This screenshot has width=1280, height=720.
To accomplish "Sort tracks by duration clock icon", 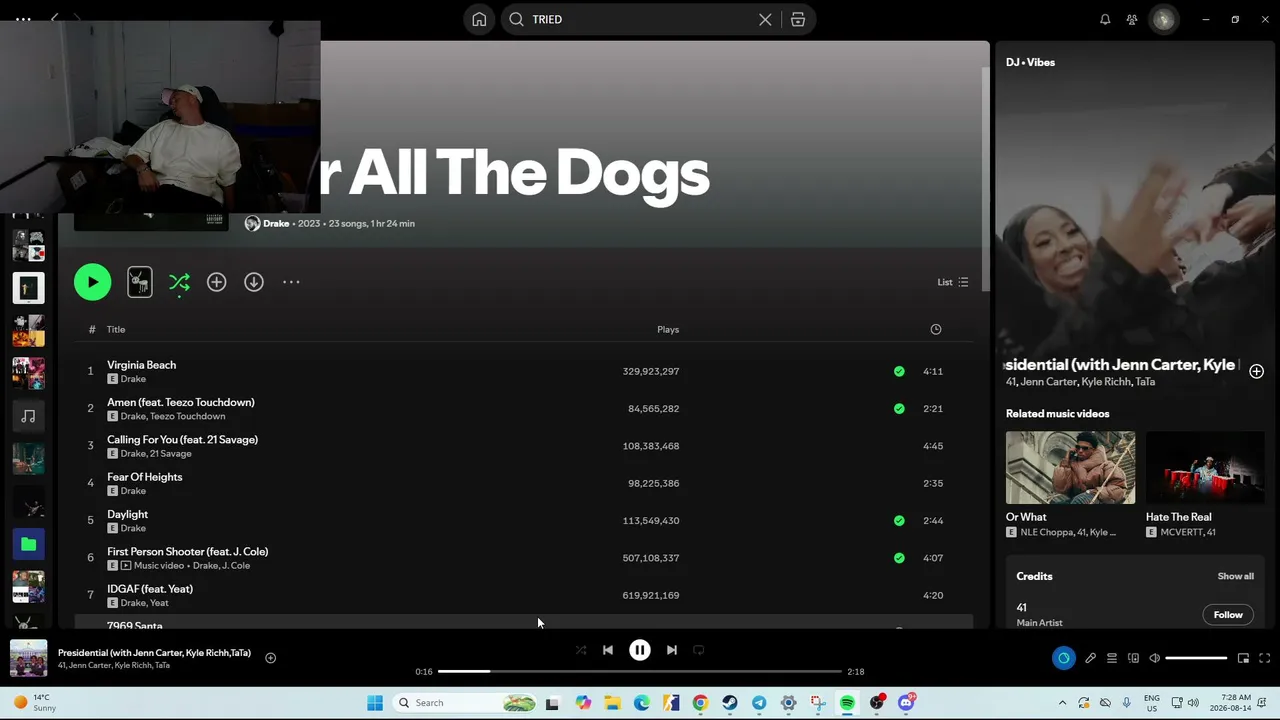I will 936,329.
